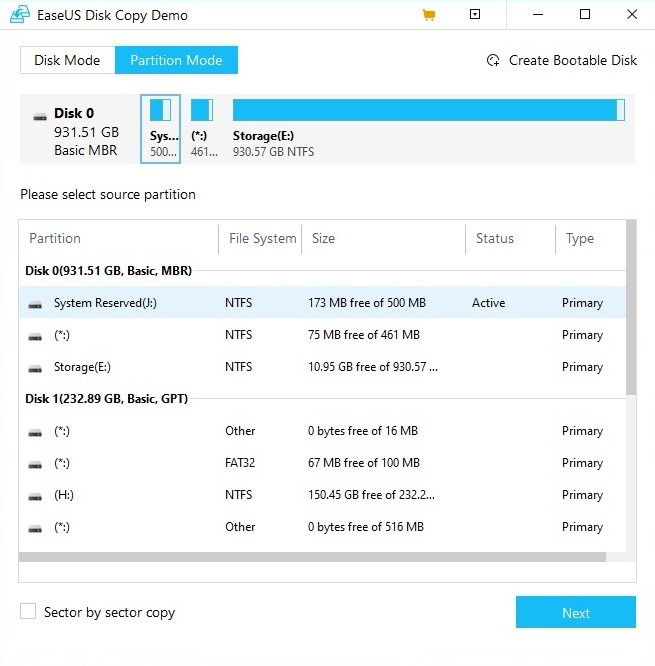Click drive icon of 461 MB partition row
This screenshot has width=655, height=666.
tap(35, 337)
